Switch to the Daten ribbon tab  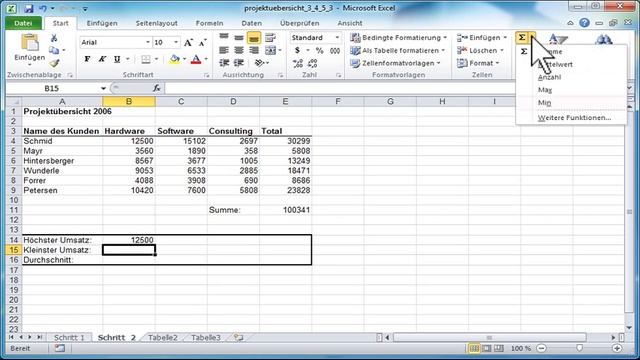[x=252, y=23]
